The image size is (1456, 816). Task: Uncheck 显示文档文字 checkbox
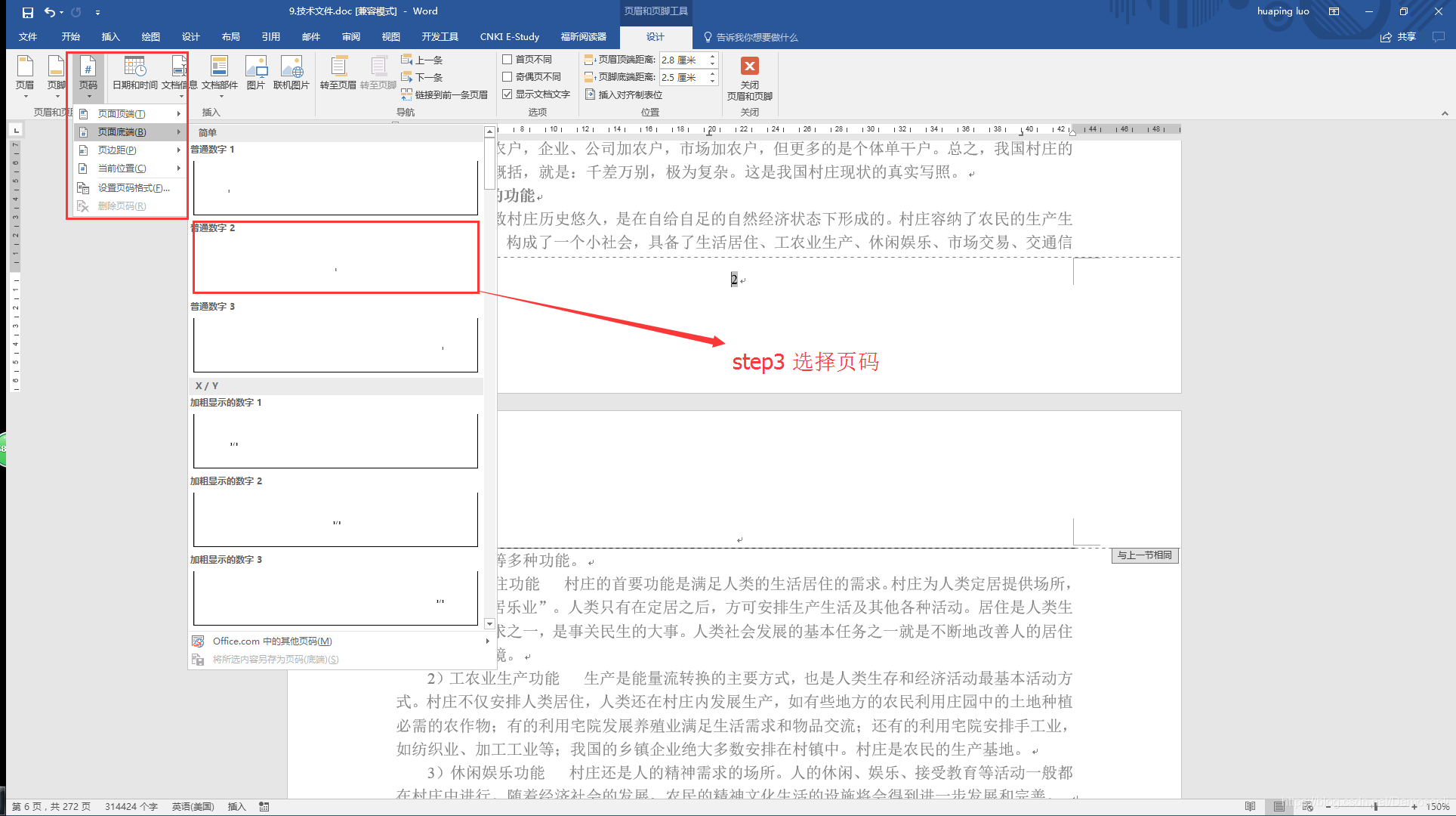coord(507,94)
